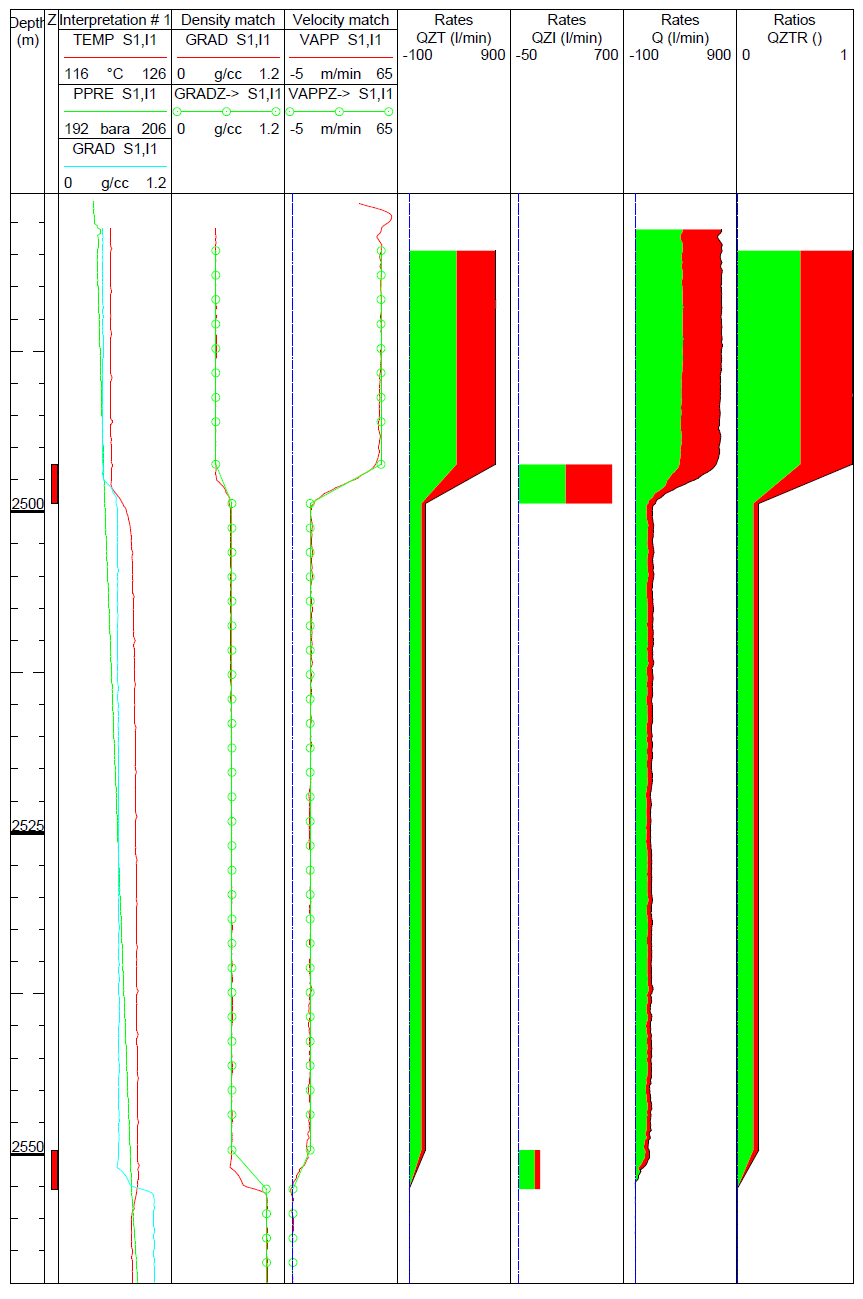Click the lower red zone marker near 2550
The width and height of the screenshot is (863, 1299).
click(54, 1169)
